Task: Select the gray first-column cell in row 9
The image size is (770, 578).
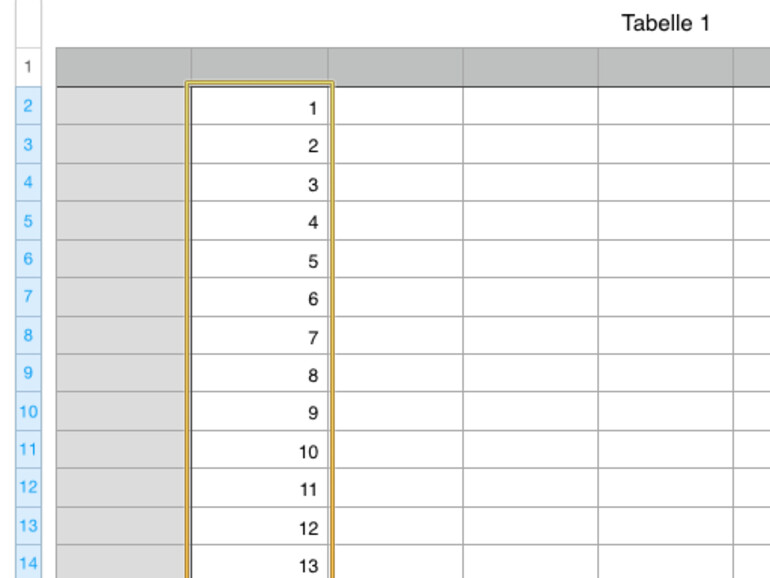Action: coord(123,374)
